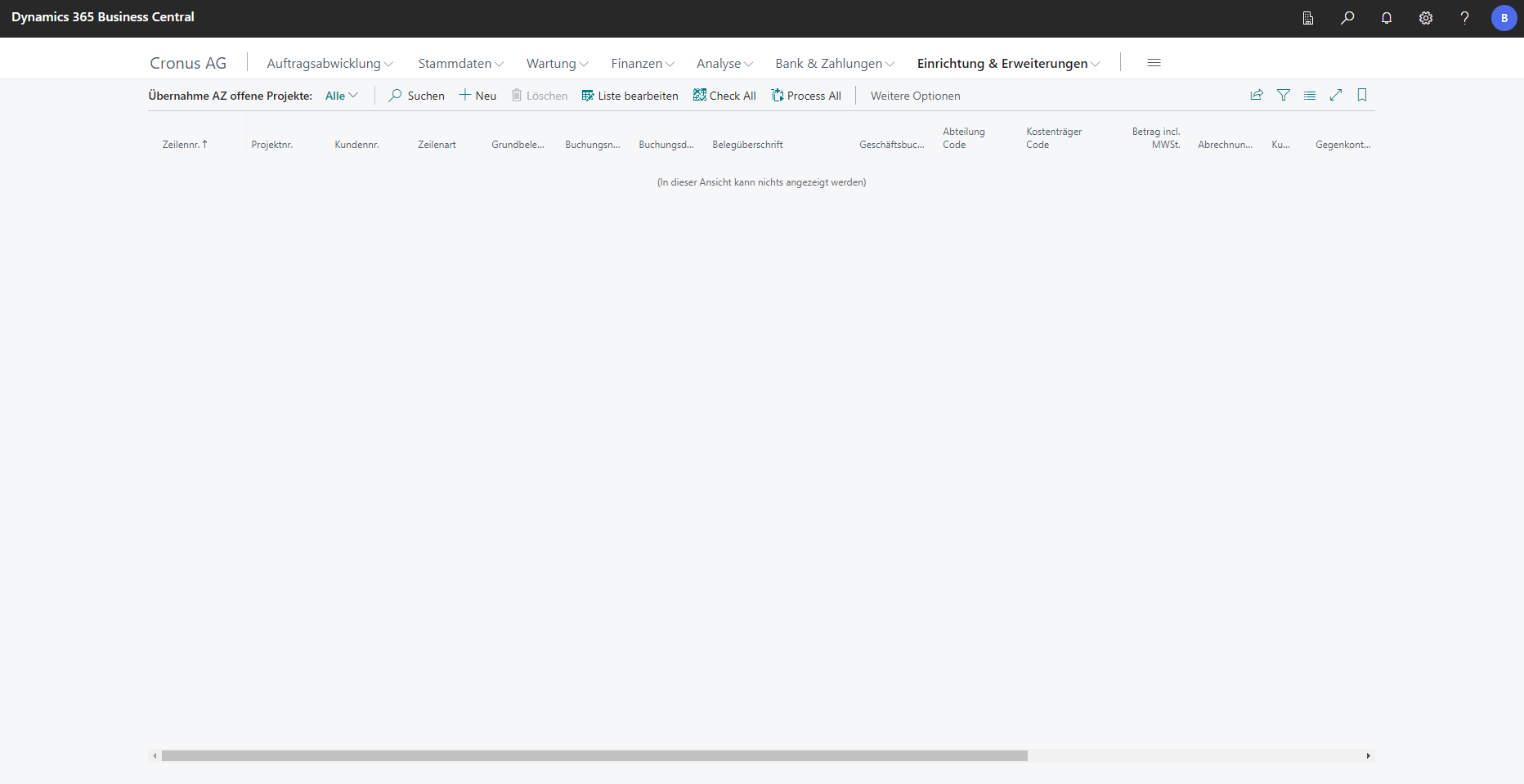The image size is (1524, 784).
Task: Expand the Alle view dropdown
Action: click(x=342, y=96)
